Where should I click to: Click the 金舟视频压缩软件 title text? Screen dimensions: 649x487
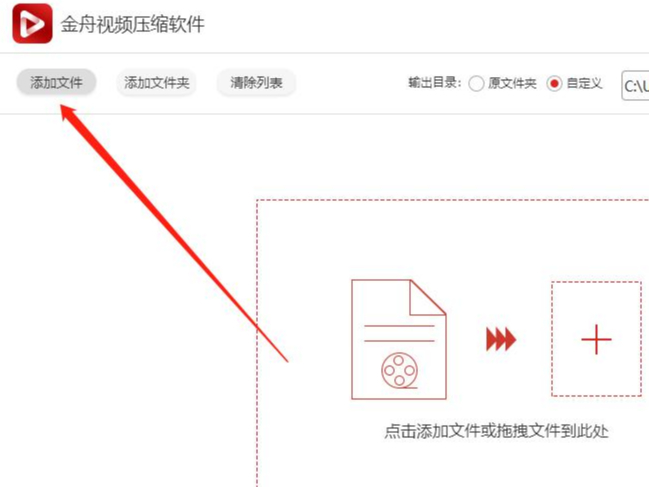(x=132, y=24)
